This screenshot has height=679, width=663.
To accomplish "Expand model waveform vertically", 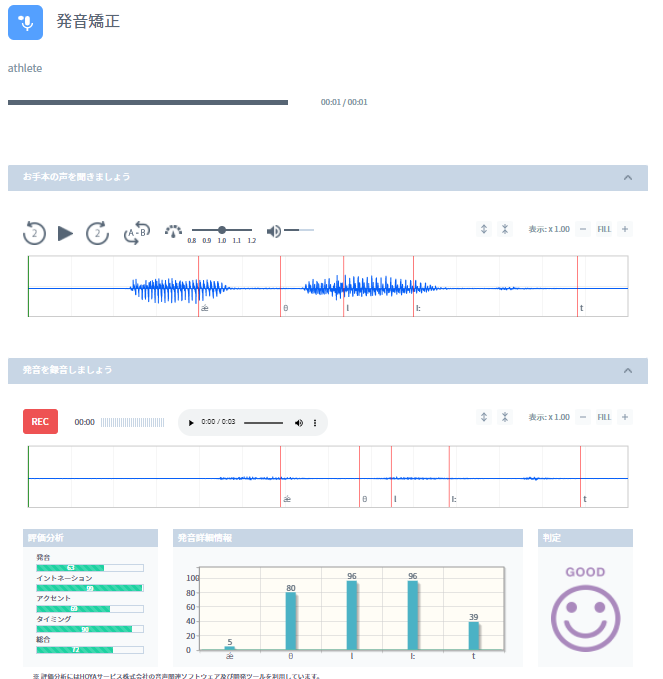I will click(484, 229).
